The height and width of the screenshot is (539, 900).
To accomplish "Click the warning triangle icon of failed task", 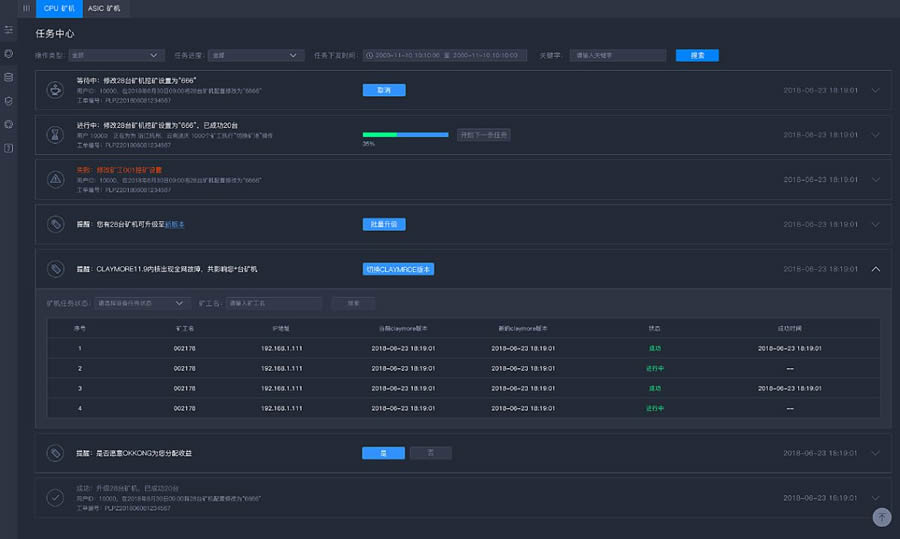I will (55, 179).
